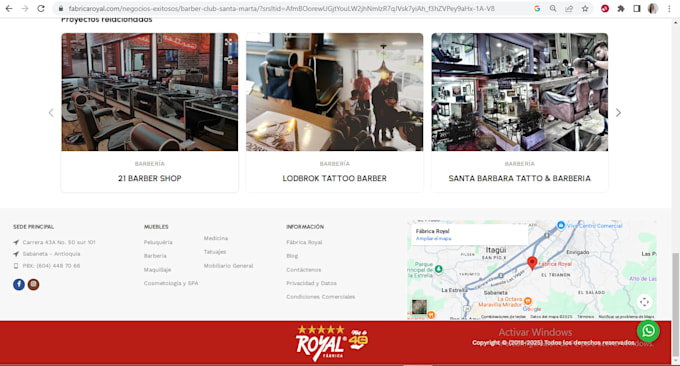Open the Maquillaje furniture link
The image size is (680, 366).
click(x=157, y=270)
